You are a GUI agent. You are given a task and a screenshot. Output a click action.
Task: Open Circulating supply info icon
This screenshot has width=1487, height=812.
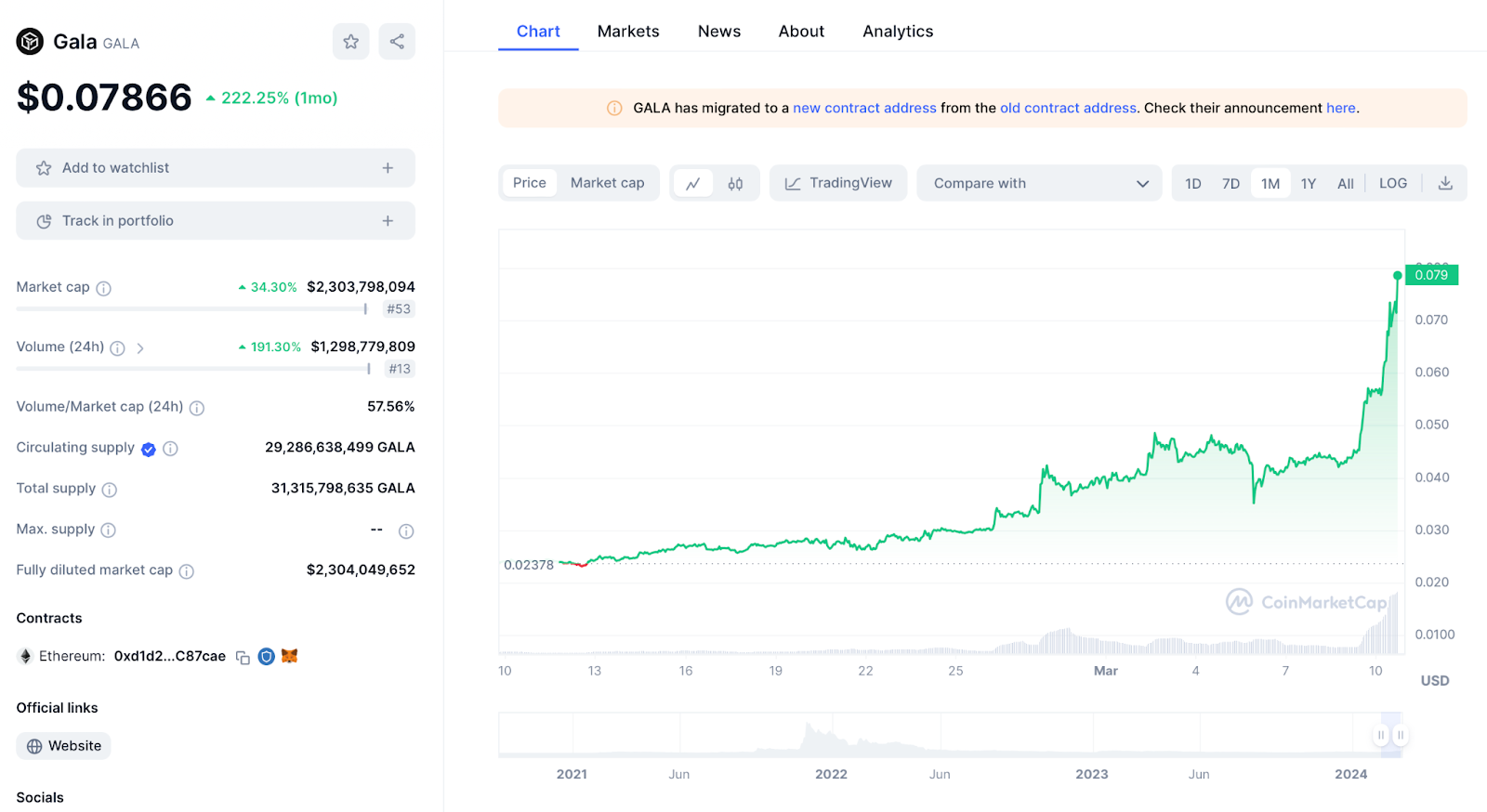coord(170,449)
